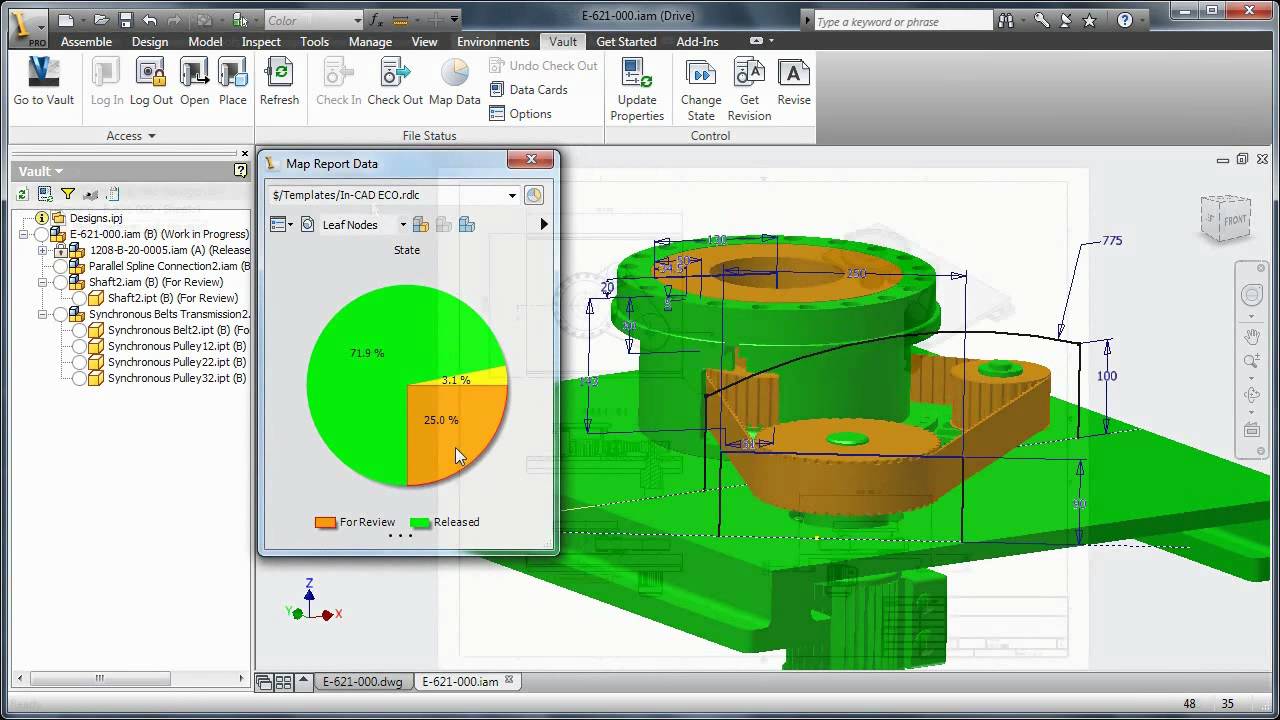Click the Open folder quick access icon
Image resolution: width=1280 pixels, height=720 pixels.
(x=101, y=19)
